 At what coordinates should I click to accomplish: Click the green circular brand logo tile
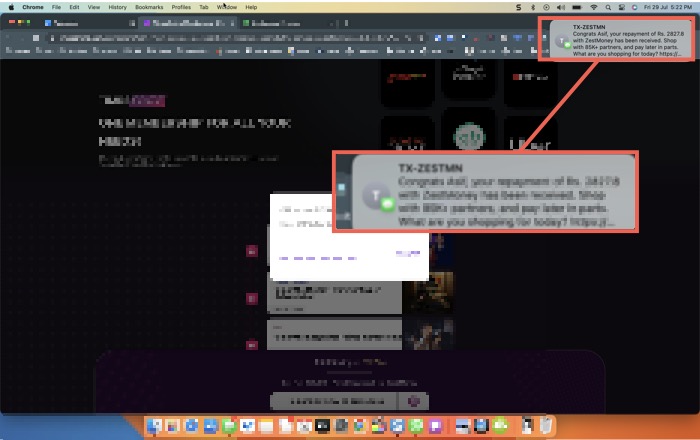point(468,136)
